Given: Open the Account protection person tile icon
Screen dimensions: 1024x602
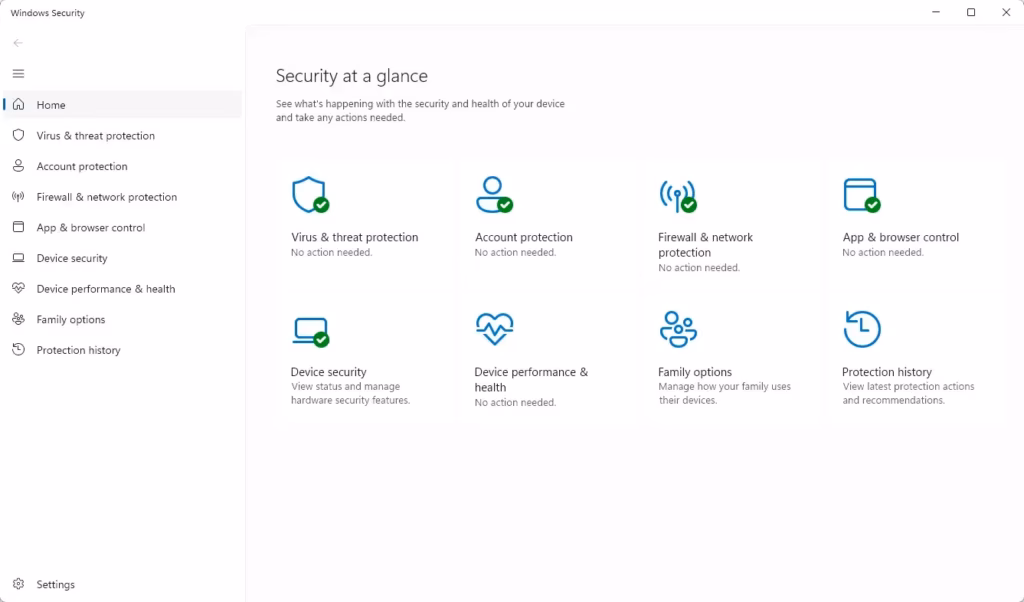Looking at the screenshot, I should (x=494, y=195).
